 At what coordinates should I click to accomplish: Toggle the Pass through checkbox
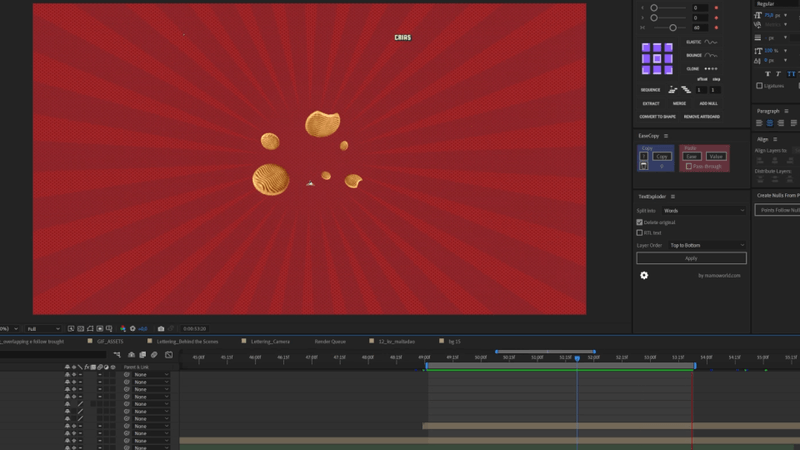[x=689, y=166]
